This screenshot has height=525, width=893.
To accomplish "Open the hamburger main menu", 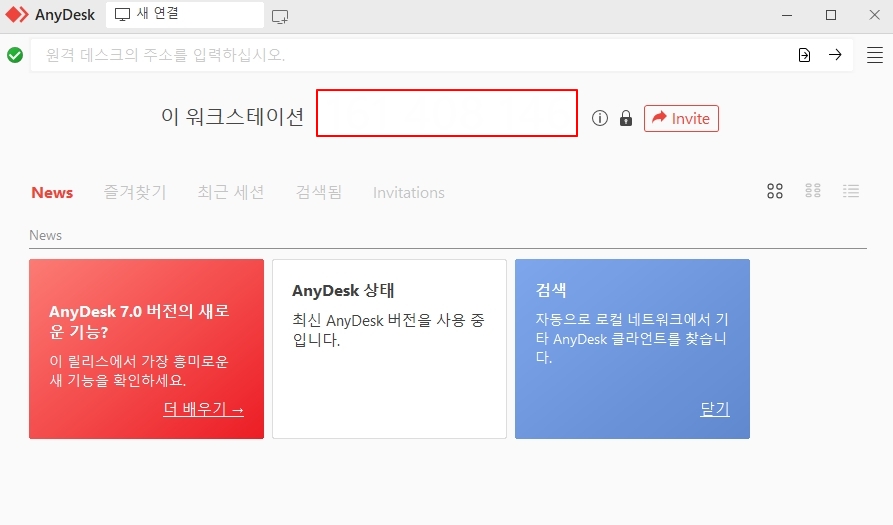I will [x=875, y=55].
